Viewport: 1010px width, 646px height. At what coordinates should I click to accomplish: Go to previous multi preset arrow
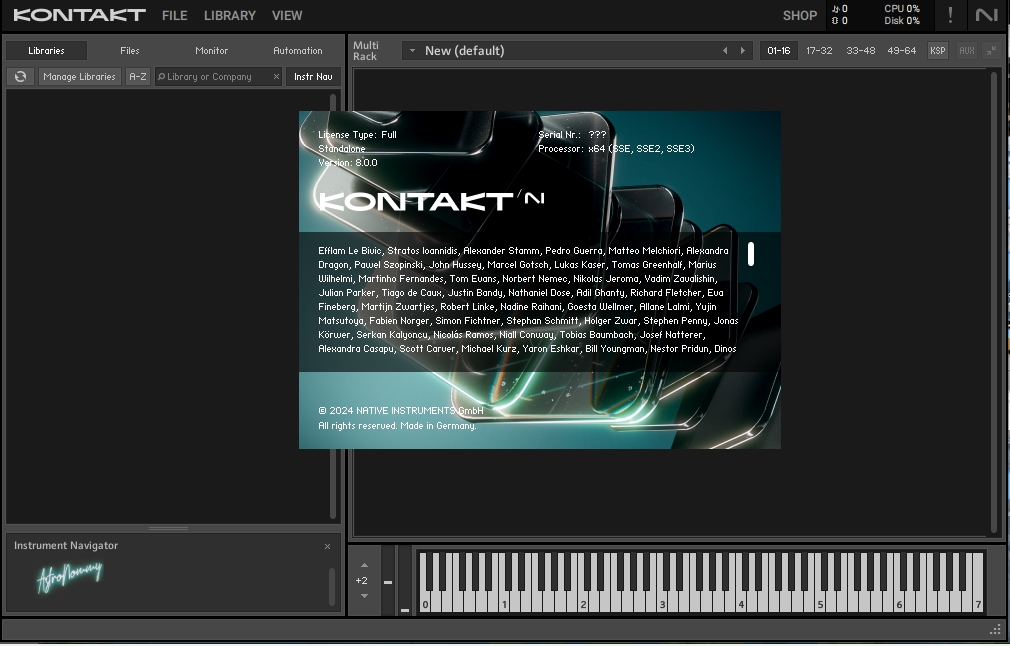tap(725, 51)
